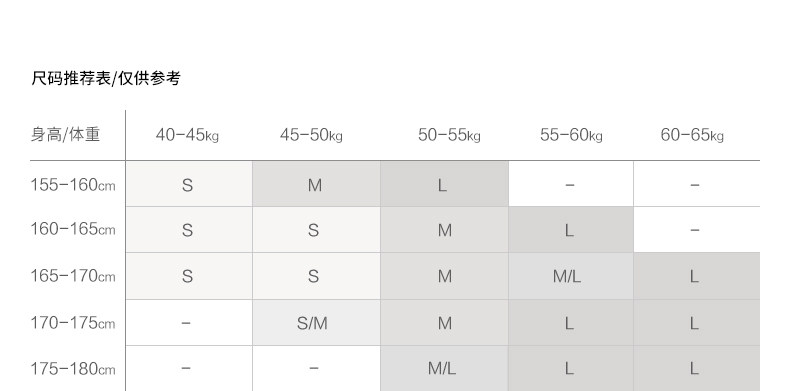Select the 170-175cm row label
This screenshot has width=790, height=391.
pos(73,322)
